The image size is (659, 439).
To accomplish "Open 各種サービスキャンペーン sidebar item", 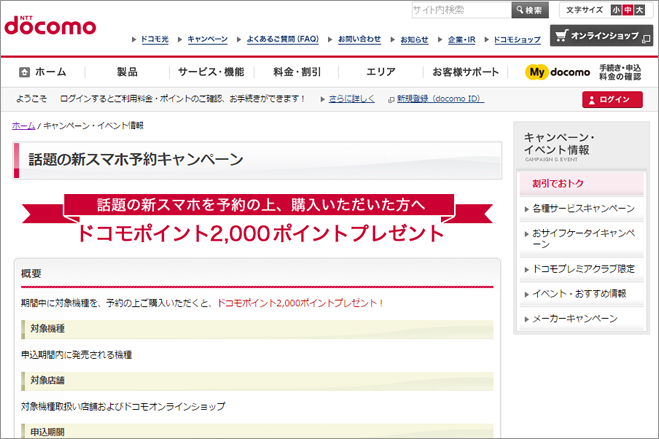I will pos(582,208).
